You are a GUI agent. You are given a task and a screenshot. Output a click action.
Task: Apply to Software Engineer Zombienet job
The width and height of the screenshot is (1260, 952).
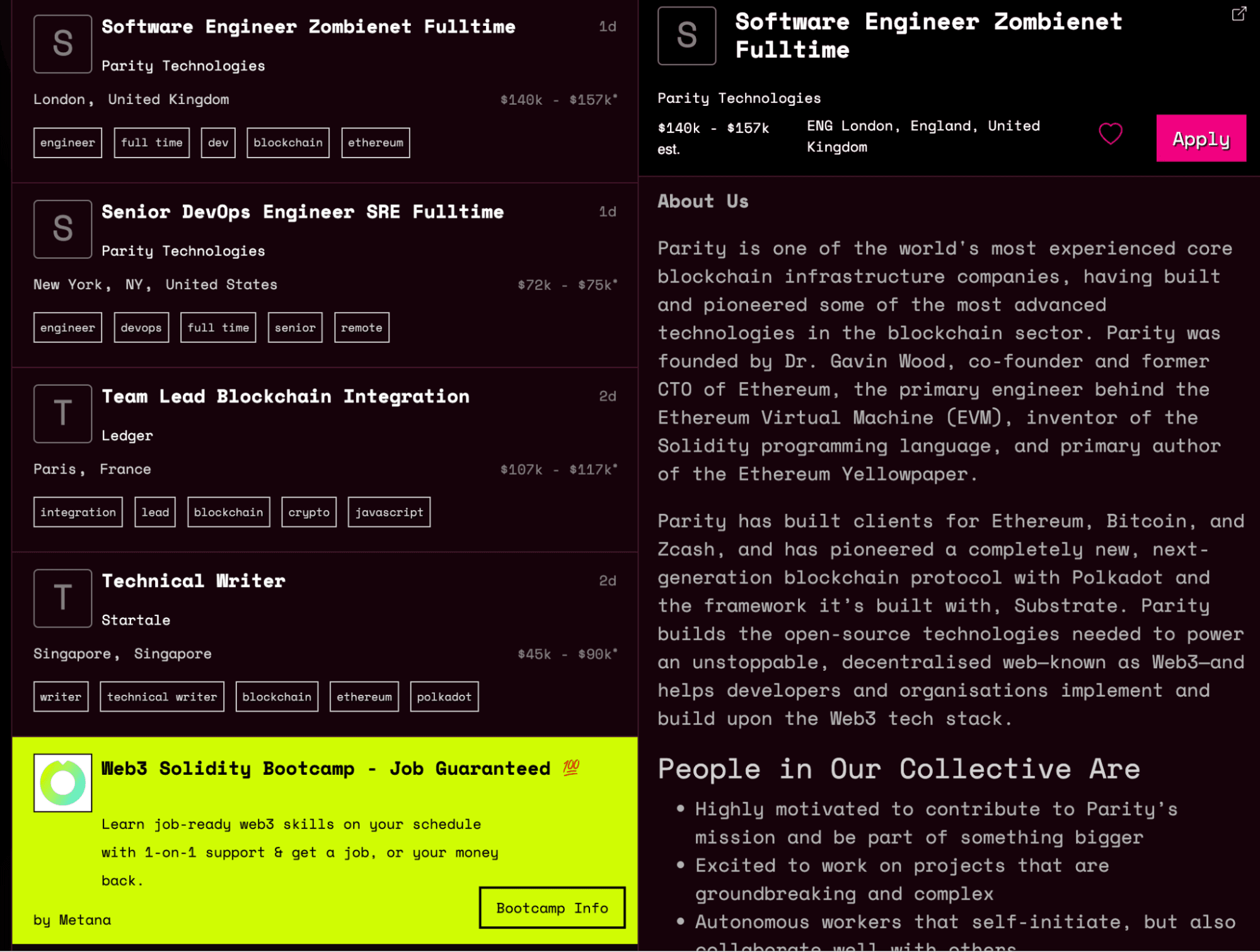click(x=1201, y=138)
